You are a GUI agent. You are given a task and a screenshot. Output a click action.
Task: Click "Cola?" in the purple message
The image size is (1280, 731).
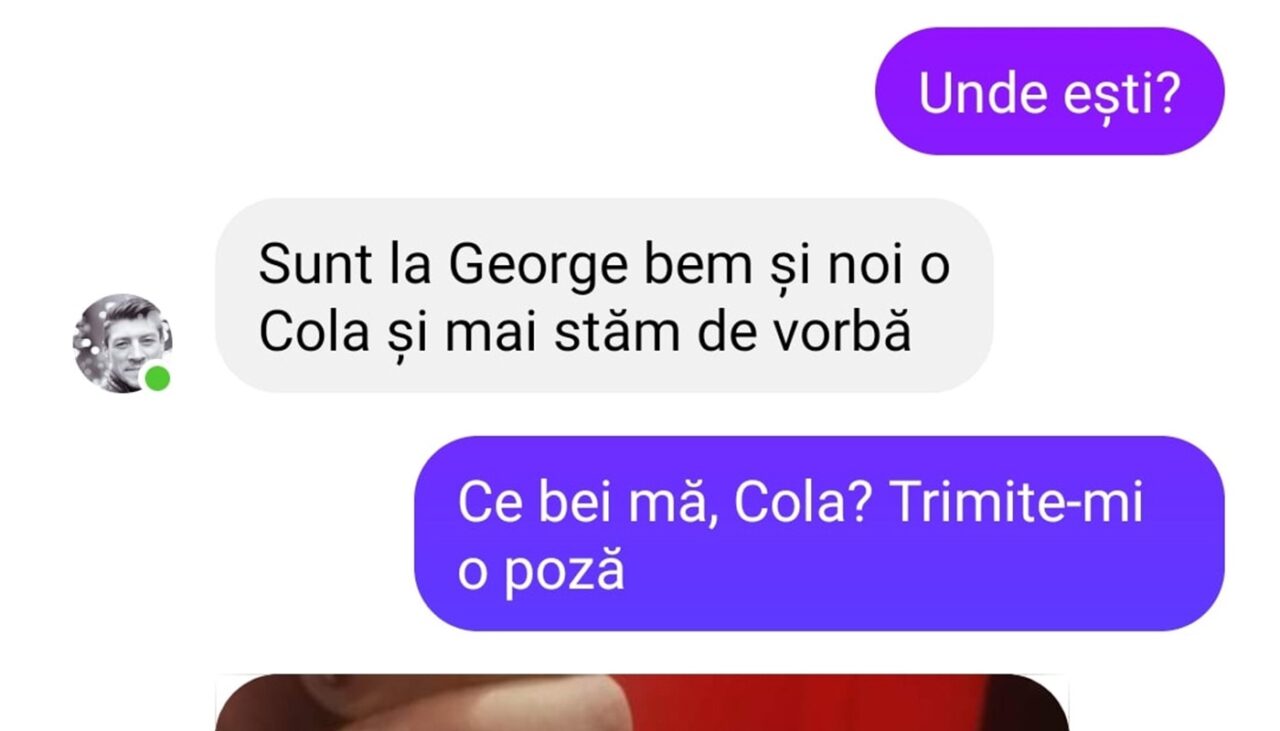point(803,503)
